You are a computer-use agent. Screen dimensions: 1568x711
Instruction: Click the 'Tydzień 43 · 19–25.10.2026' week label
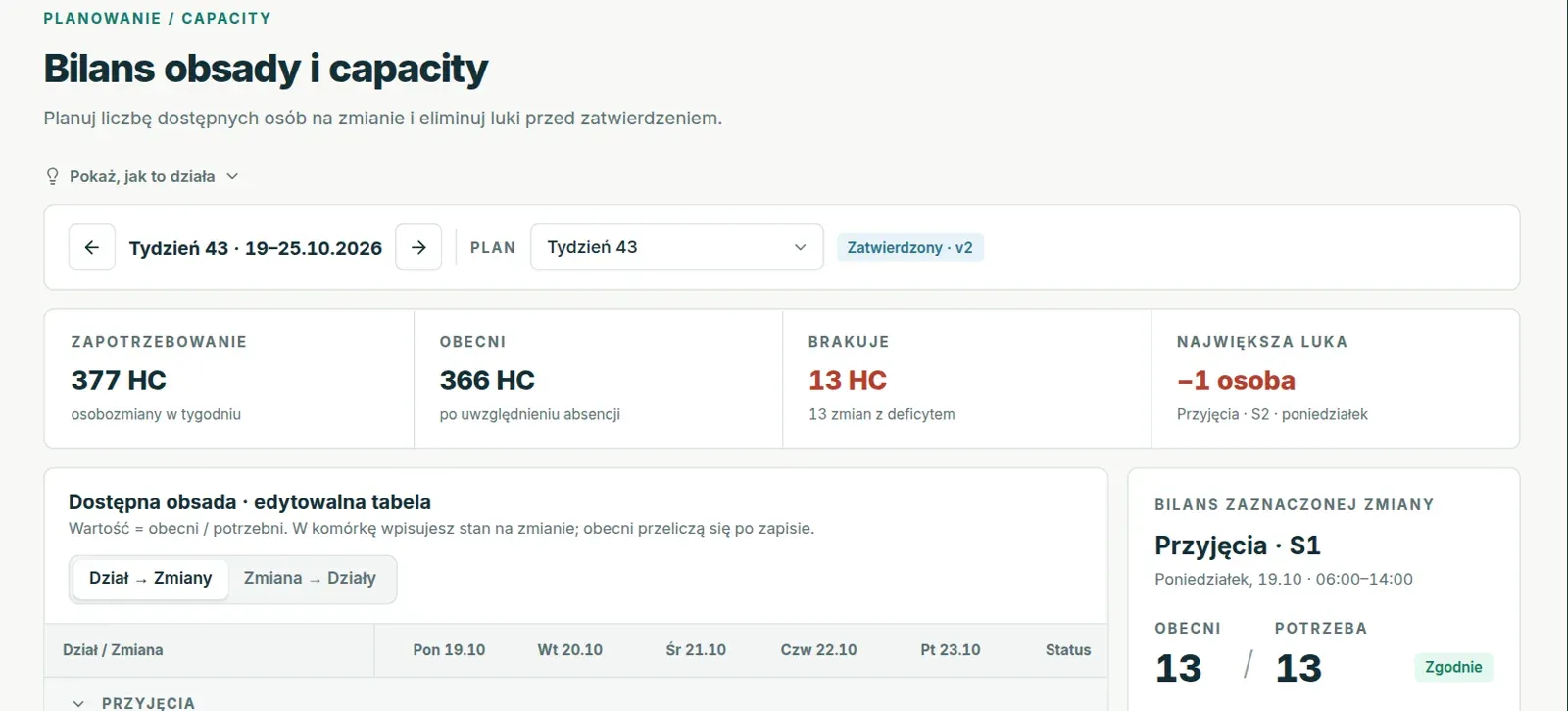[x=256, y=248]
